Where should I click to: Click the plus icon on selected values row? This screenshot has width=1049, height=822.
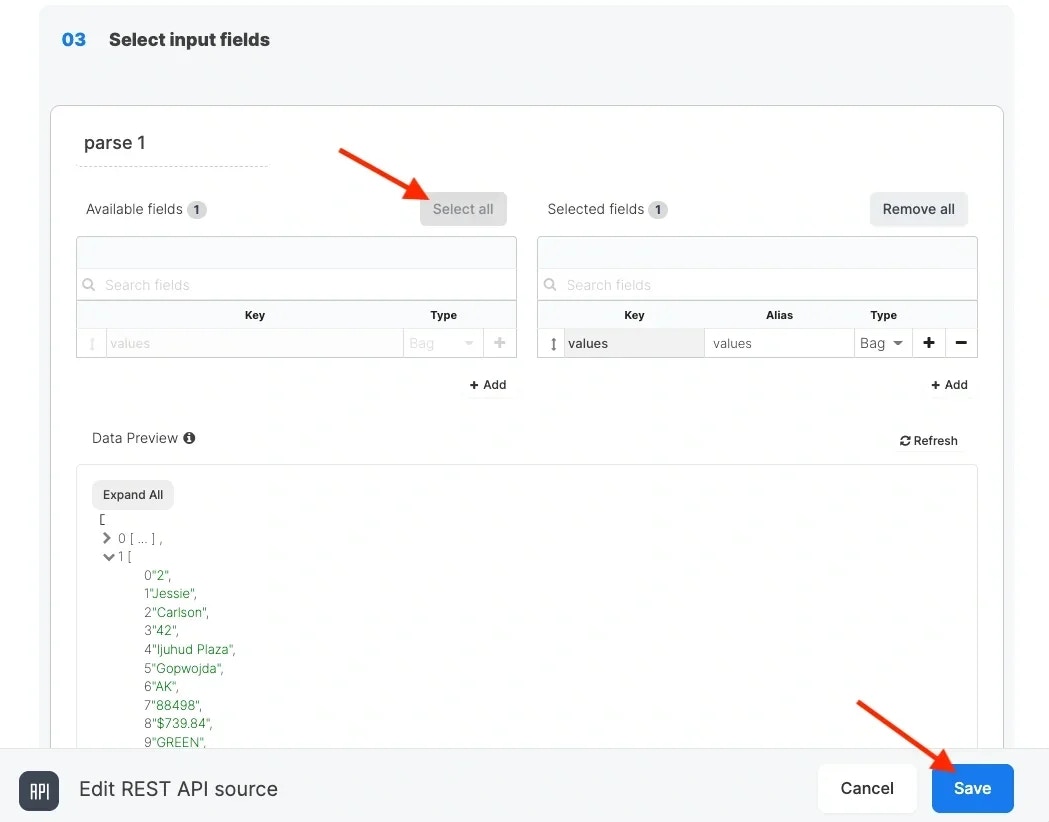tap(929, 343)
